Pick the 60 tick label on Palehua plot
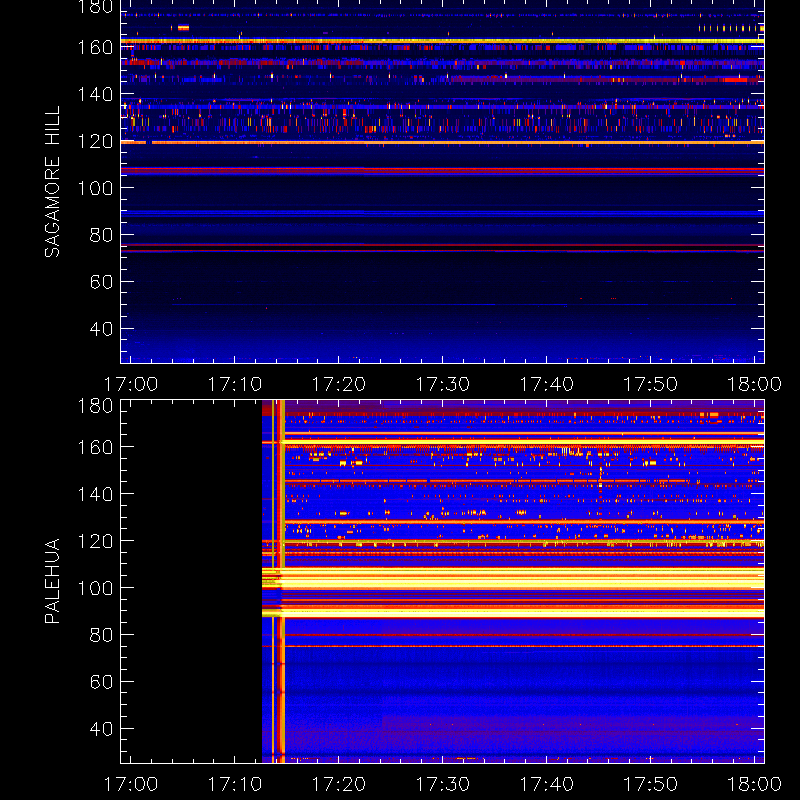 [x=101, y=682]
